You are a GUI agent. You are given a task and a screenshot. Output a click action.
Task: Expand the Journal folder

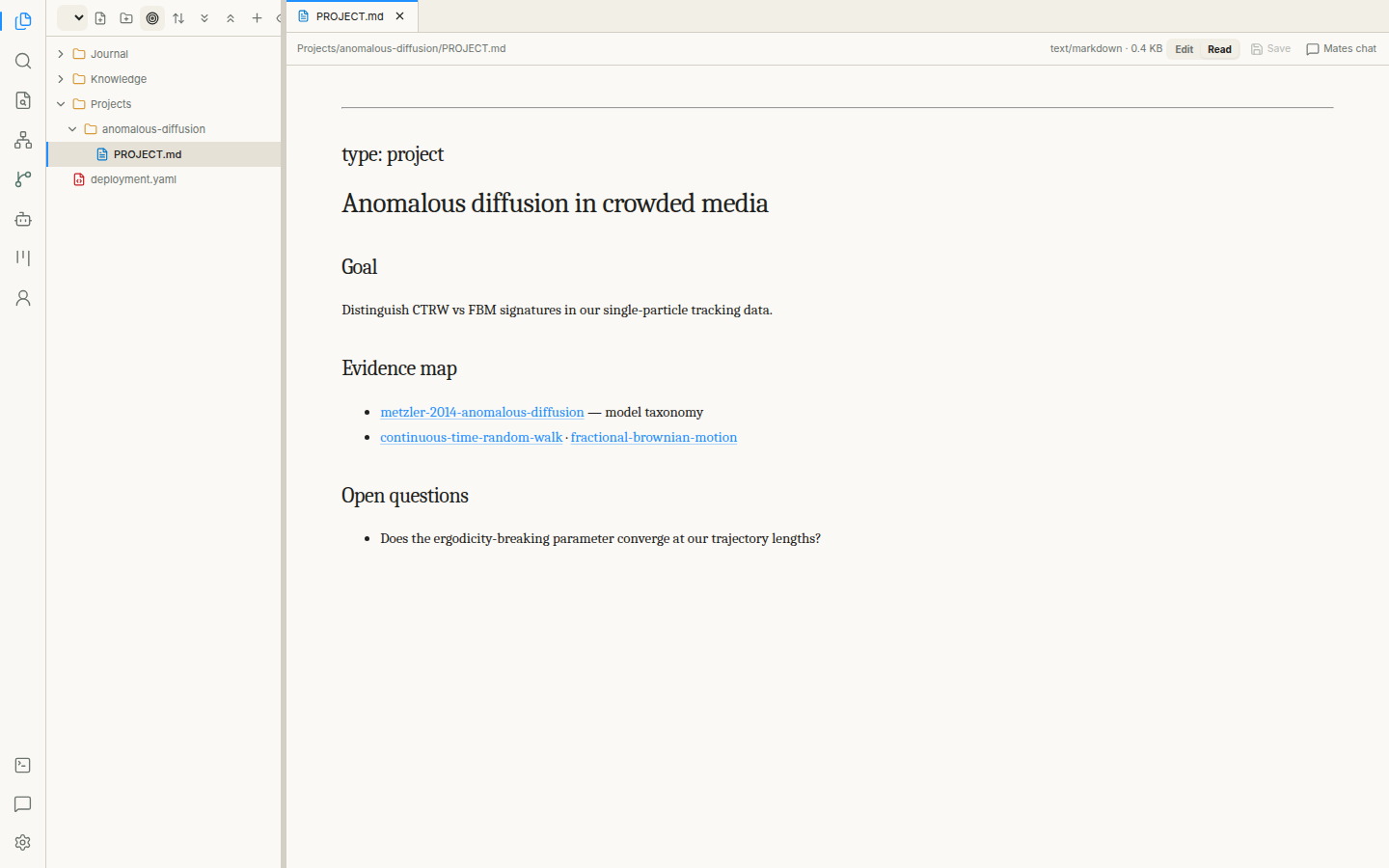pos(164,54)
